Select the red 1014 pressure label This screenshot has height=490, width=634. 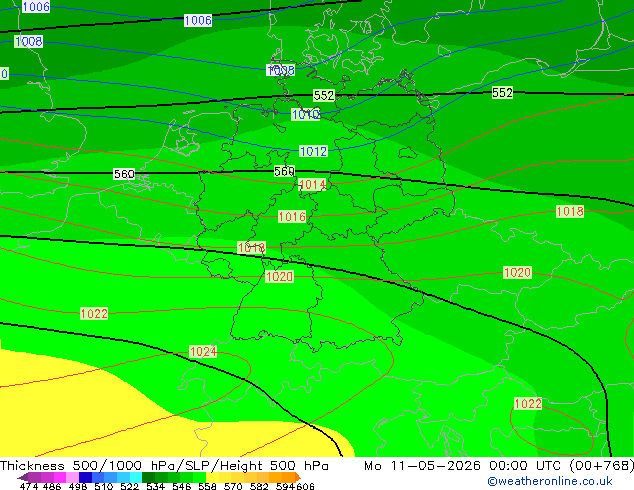312,185
